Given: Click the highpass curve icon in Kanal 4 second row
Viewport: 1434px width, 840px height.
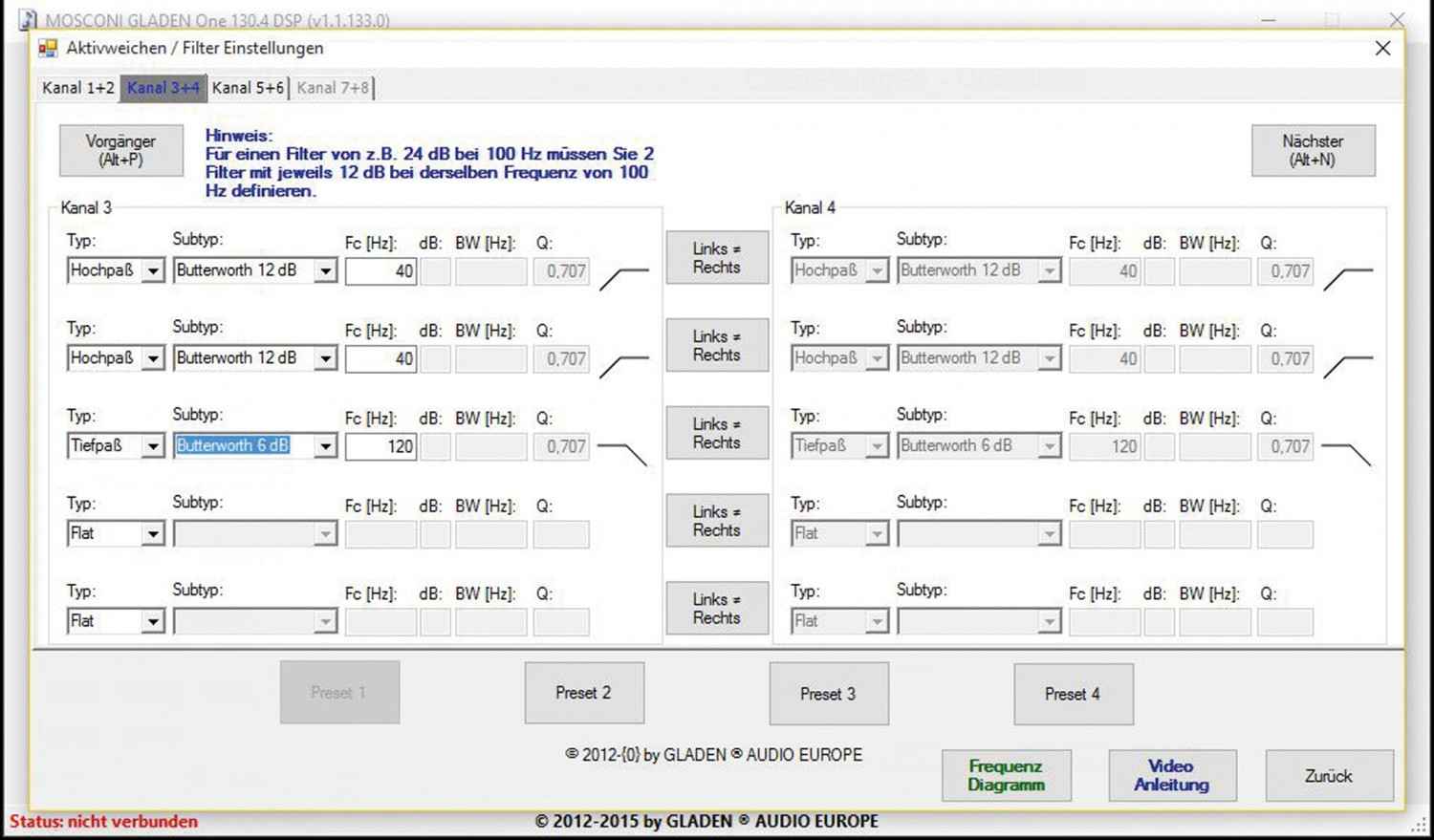Looking at the screenshot, I should [x=1348, y=367].
